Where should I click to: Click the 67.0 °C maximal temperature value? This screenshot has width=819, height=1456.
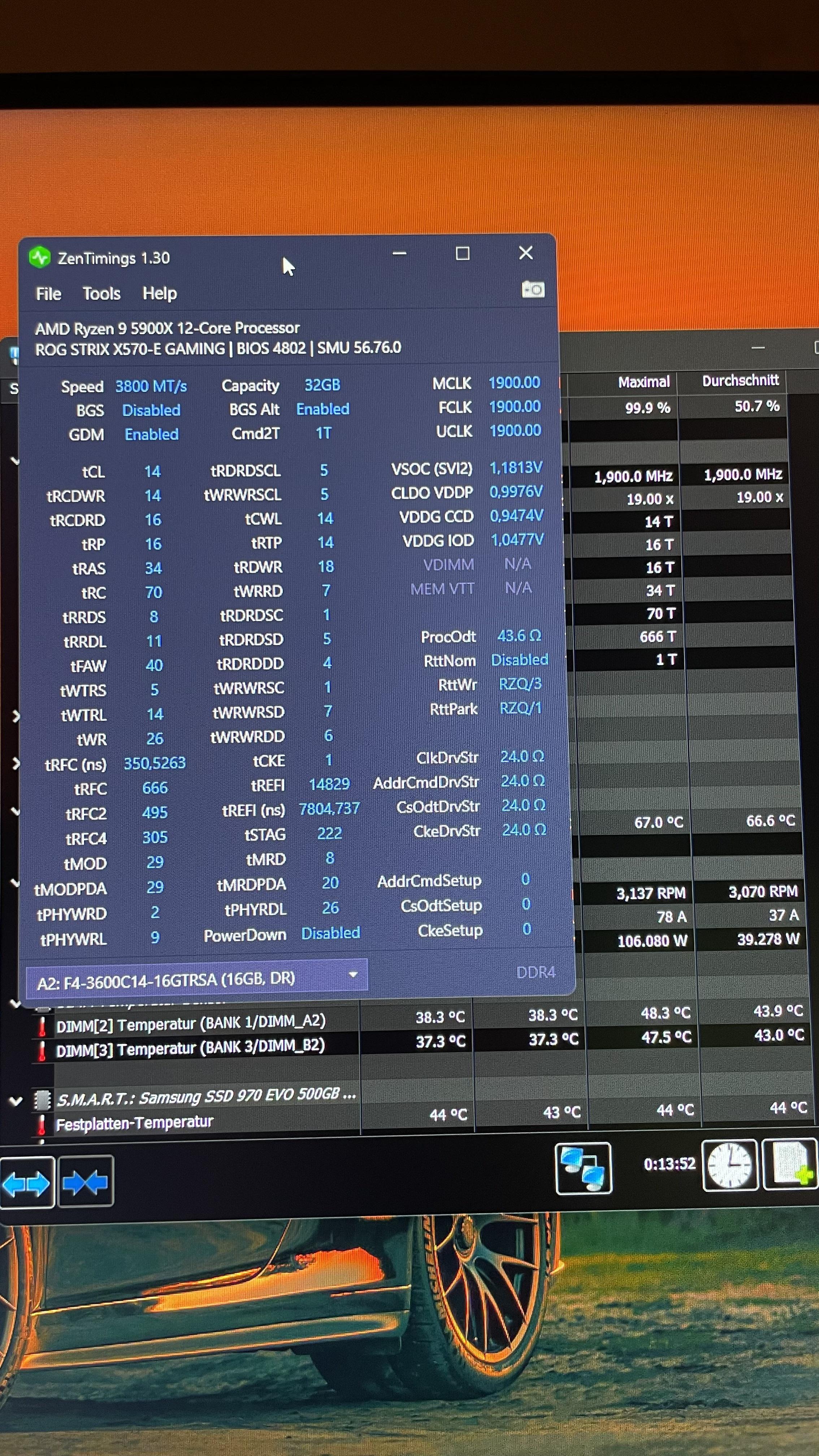coord(658,822)
